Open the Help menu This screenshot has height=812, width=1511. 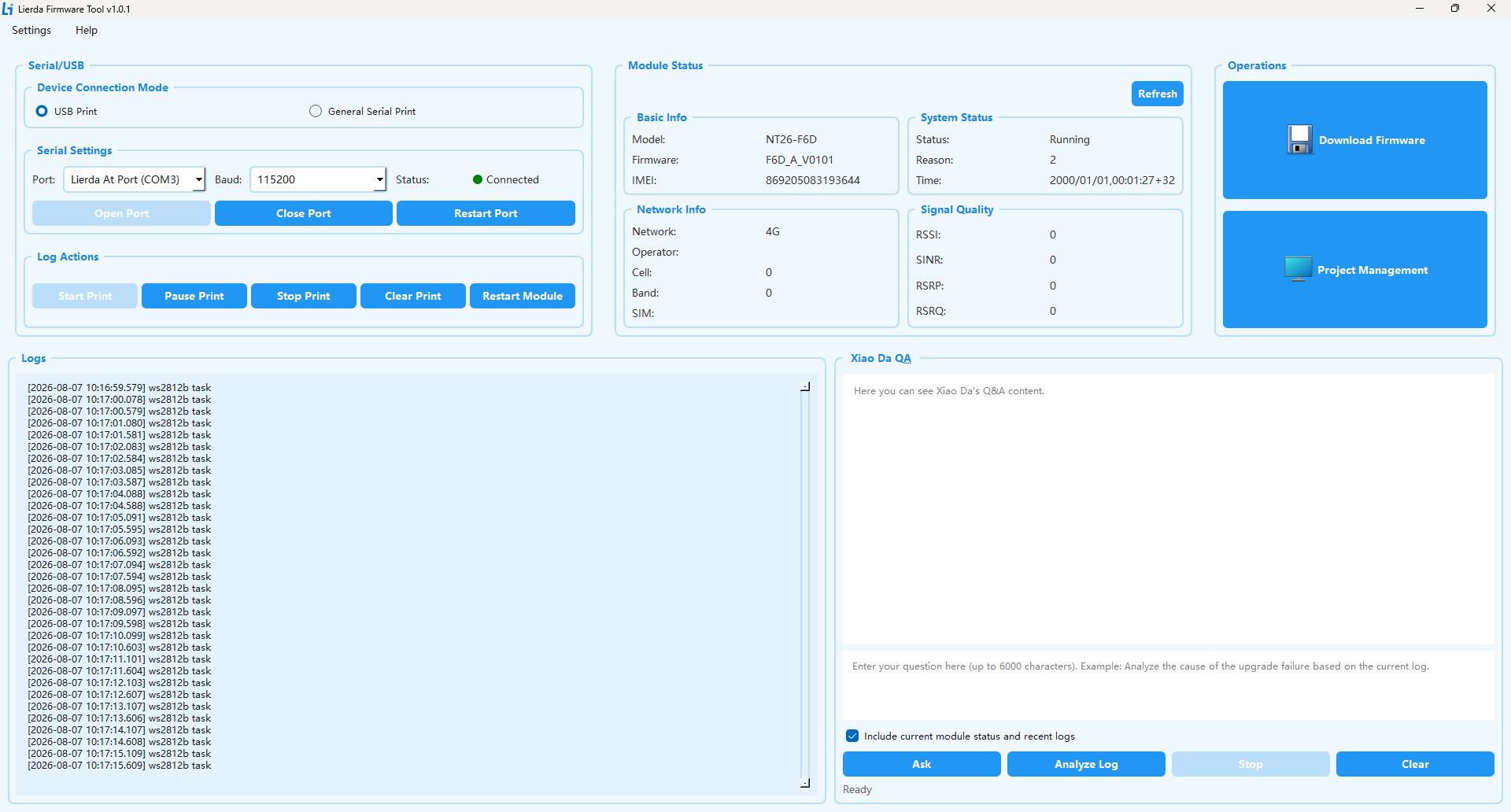click(87, 30)
